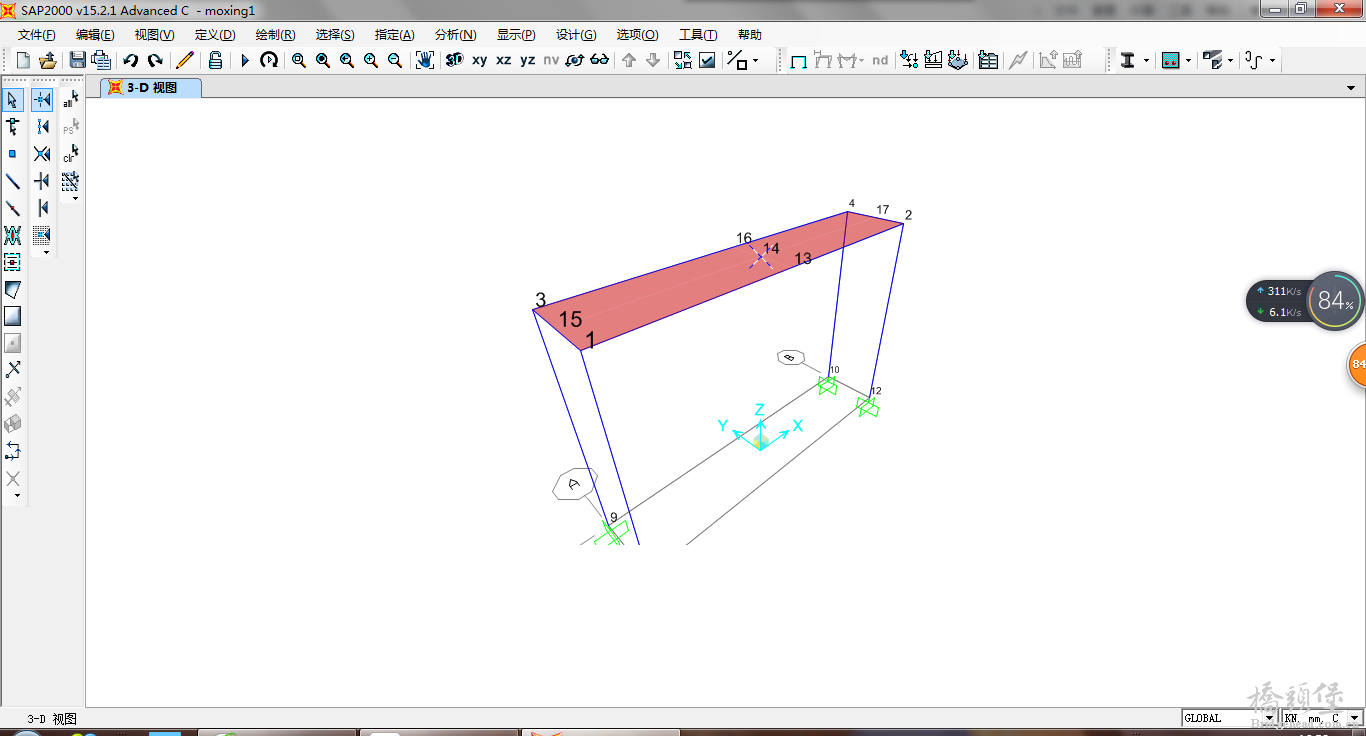Click the zoom out one step icon

click(395, 60)
